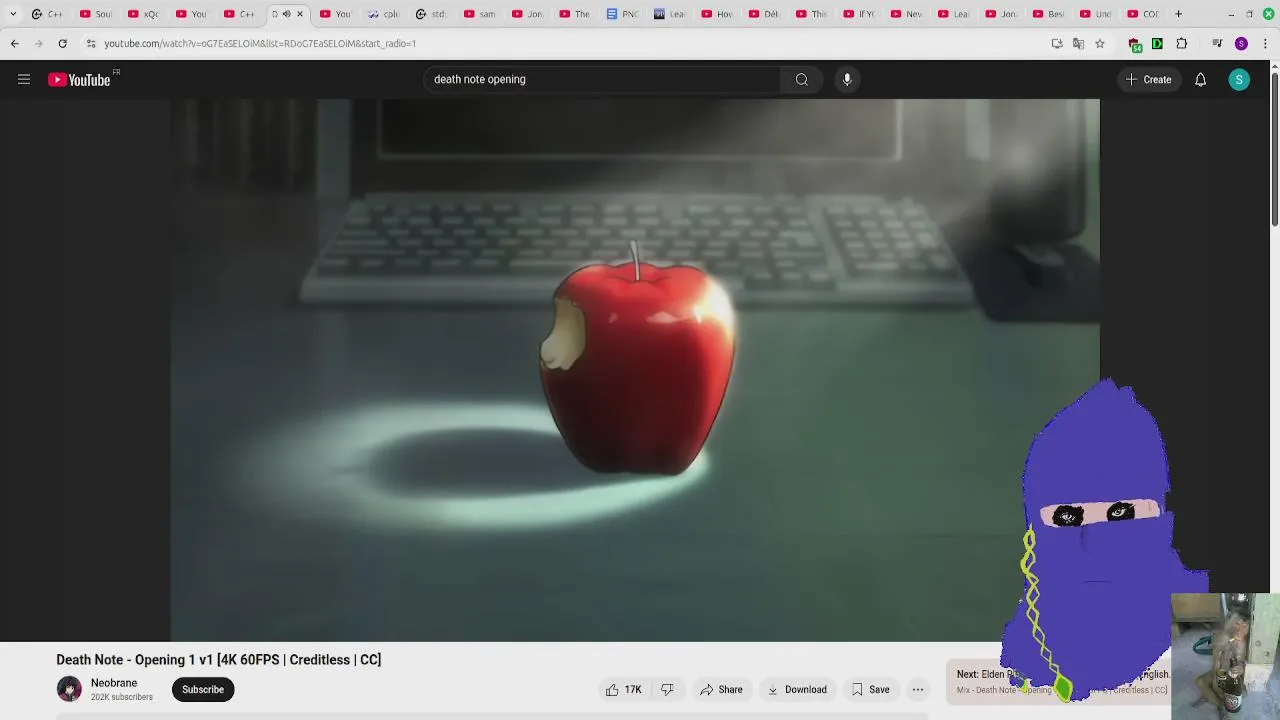Save the video to a playlist
Viewport: 1280px width, 720px height.
tap(870, 689)
